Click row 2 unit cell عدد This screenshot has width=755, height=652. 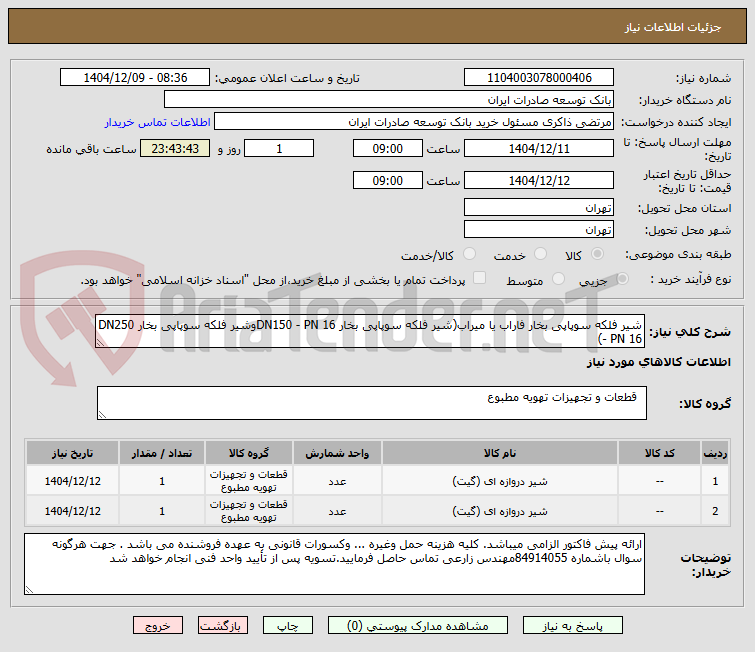point(337,511)
